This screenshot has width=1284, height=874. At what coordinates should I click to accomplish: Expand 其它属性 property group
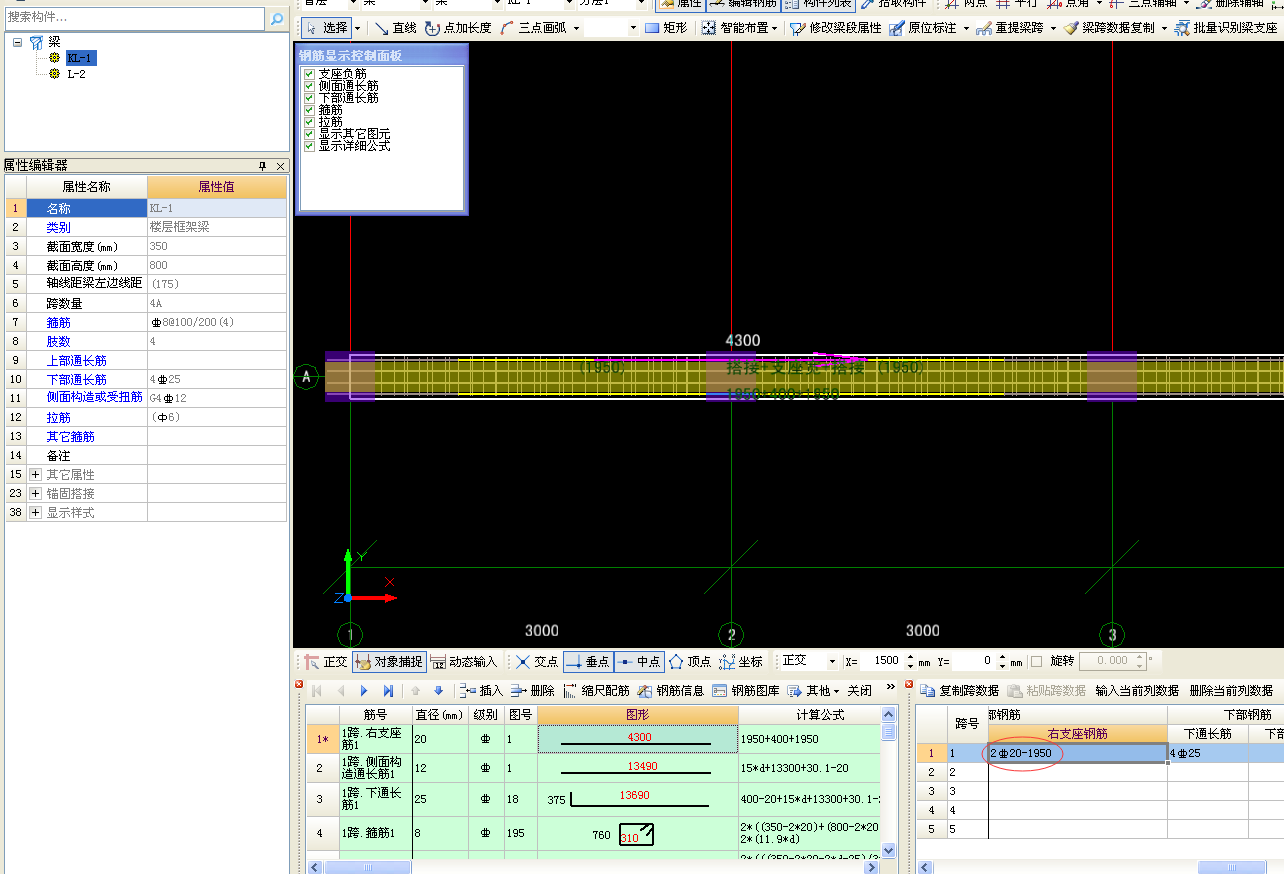pyautogui.click(x=35, y=474)
